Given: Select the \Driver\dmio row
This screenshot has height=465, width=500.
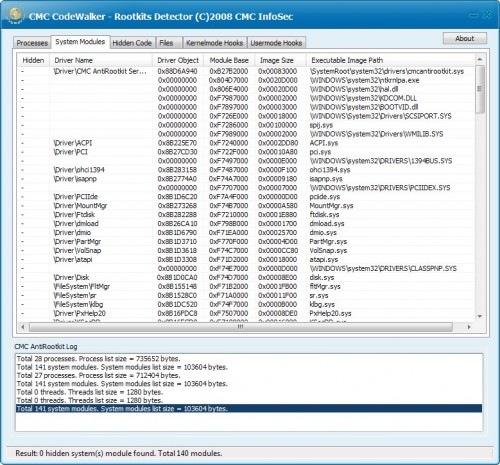Looking at the screenshot, I should tap(246, 233).
